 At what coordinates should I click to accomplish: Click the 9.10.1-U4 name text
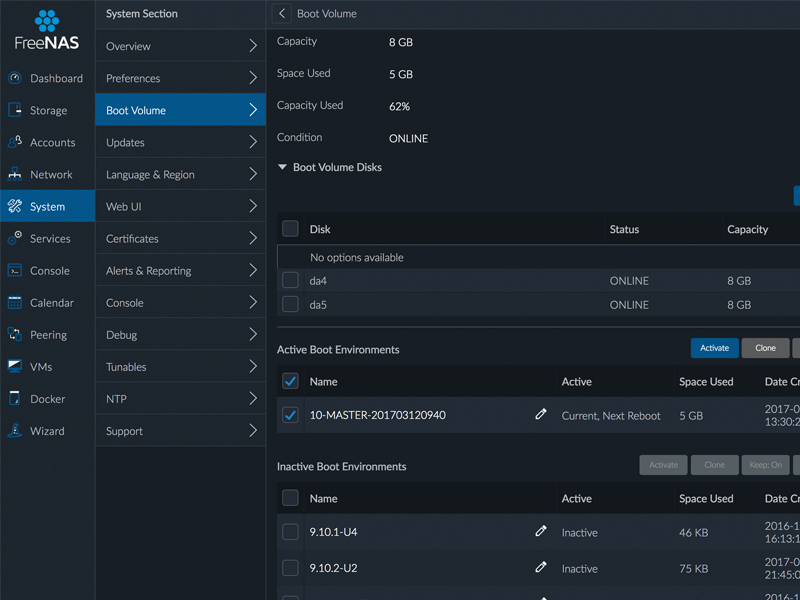pos(333,532)
